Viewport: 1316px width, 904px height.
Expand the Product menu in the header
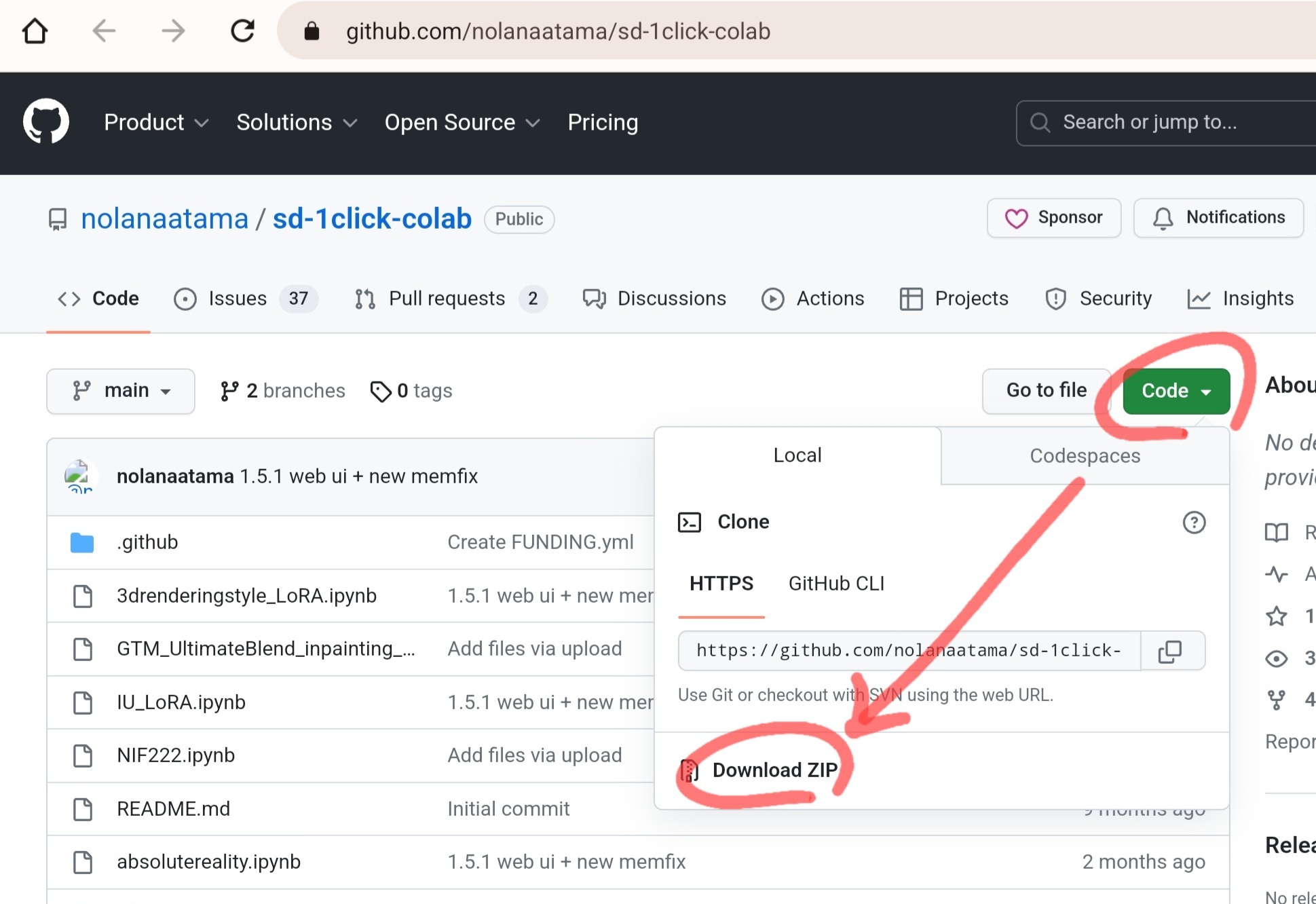coord(155,123)
